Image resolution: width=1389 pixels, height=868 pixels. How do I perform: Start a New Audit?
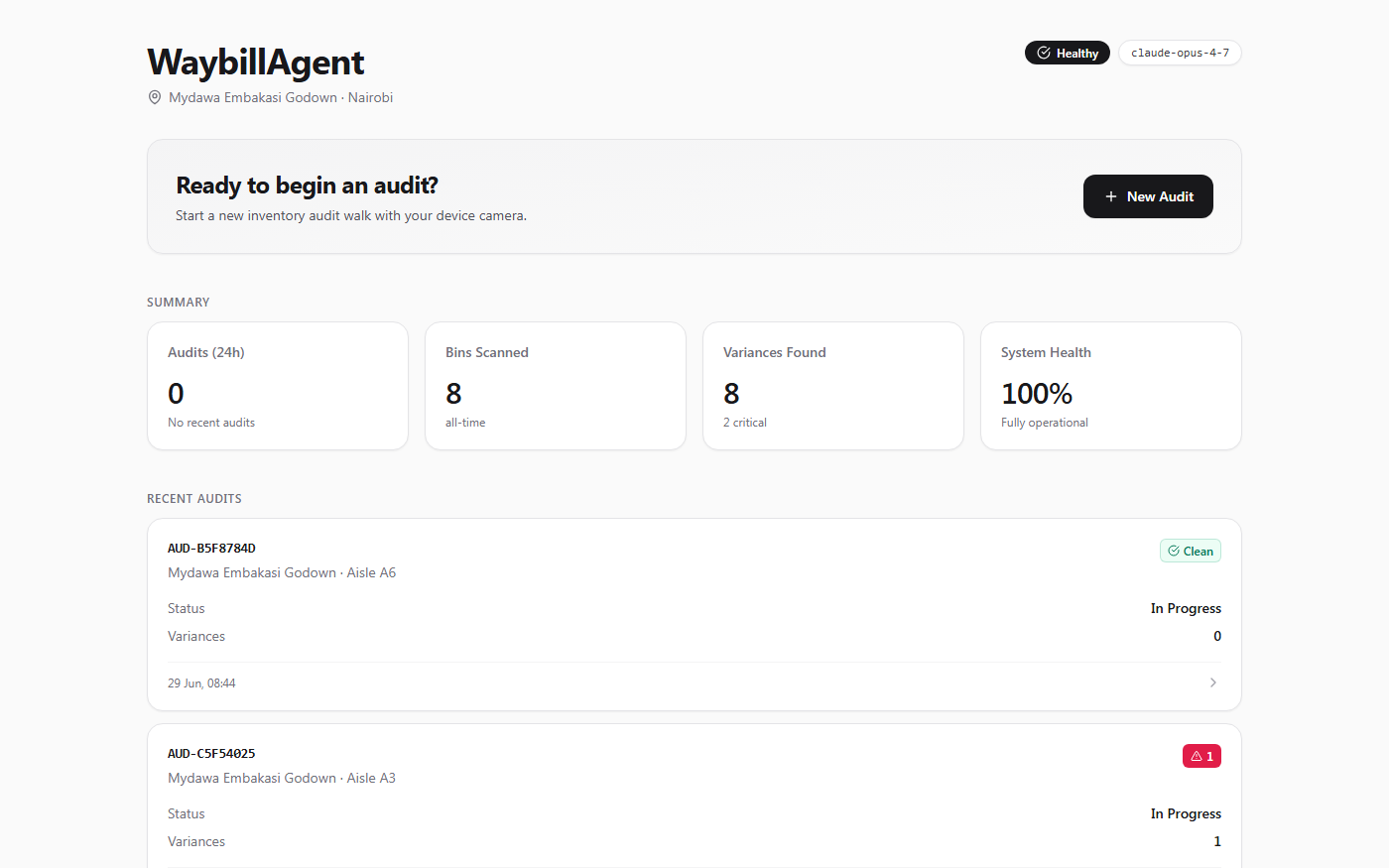(x=1148, y=196)
